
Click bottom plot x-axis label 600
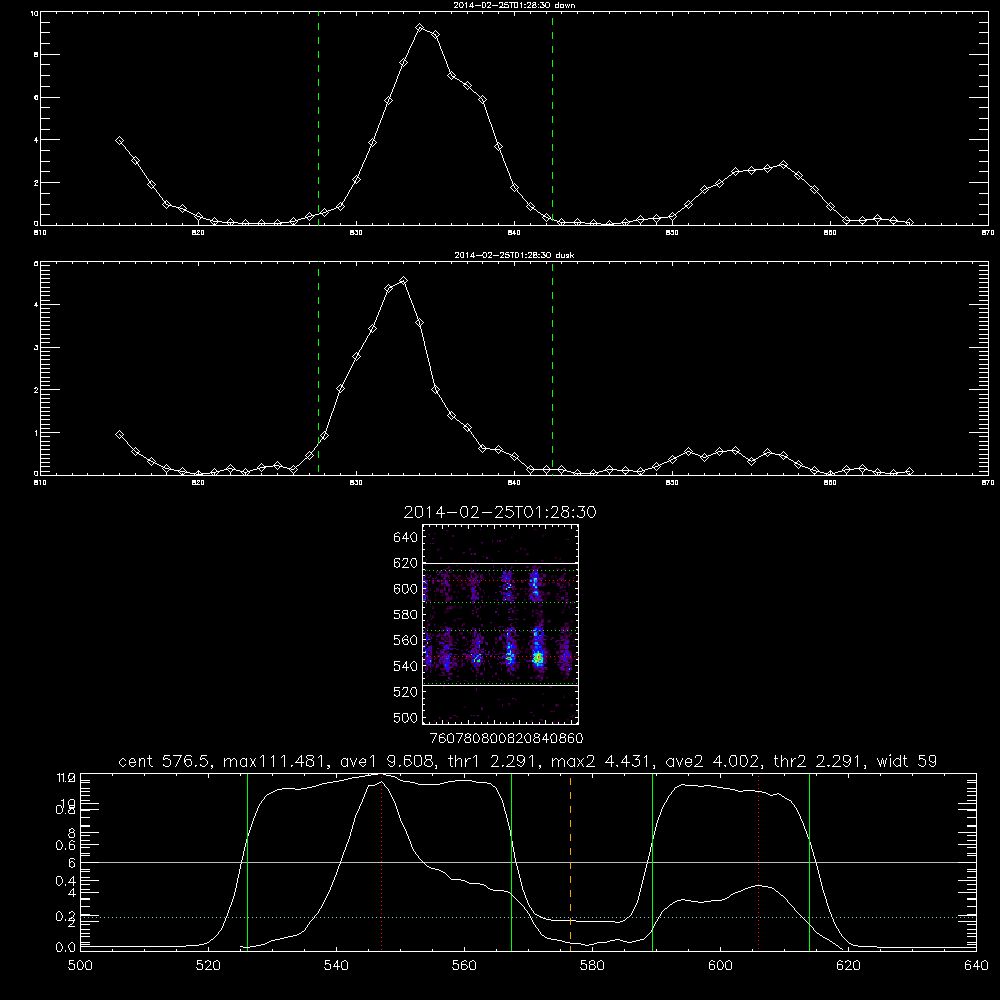[x=721, y=966]
